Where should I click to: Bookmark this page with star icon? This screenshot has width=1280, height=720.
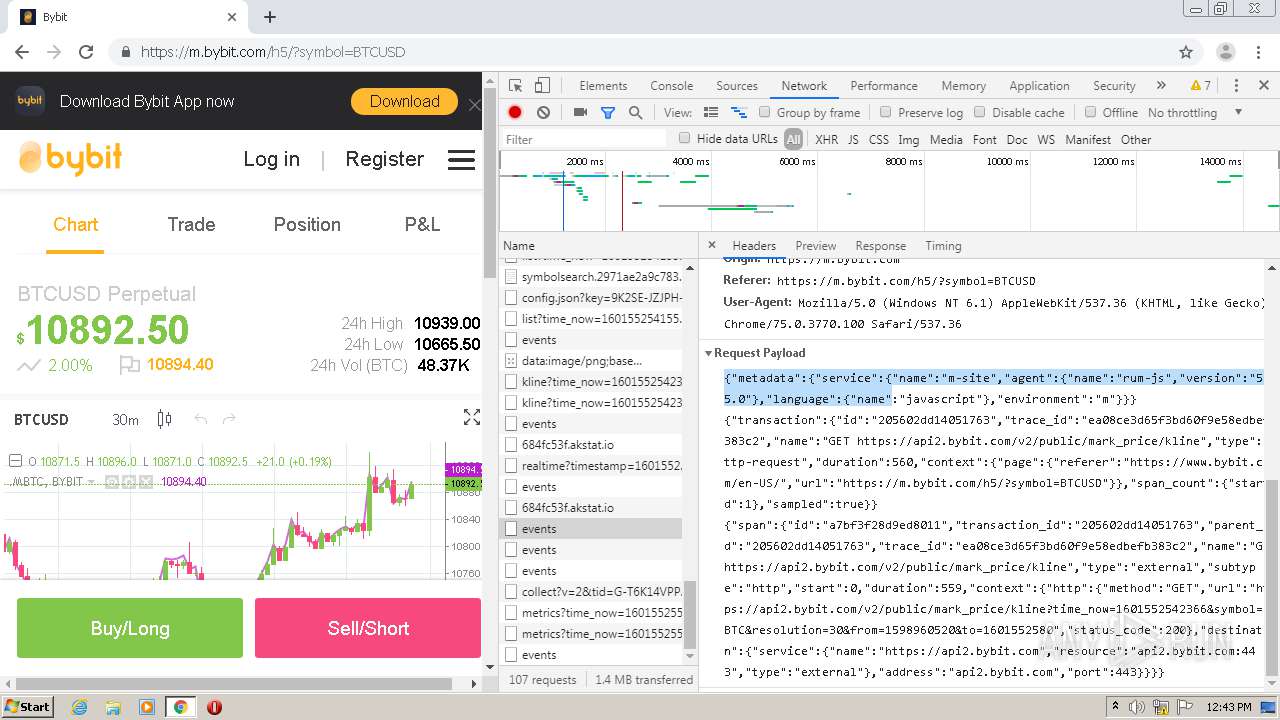coord(1186,52)
